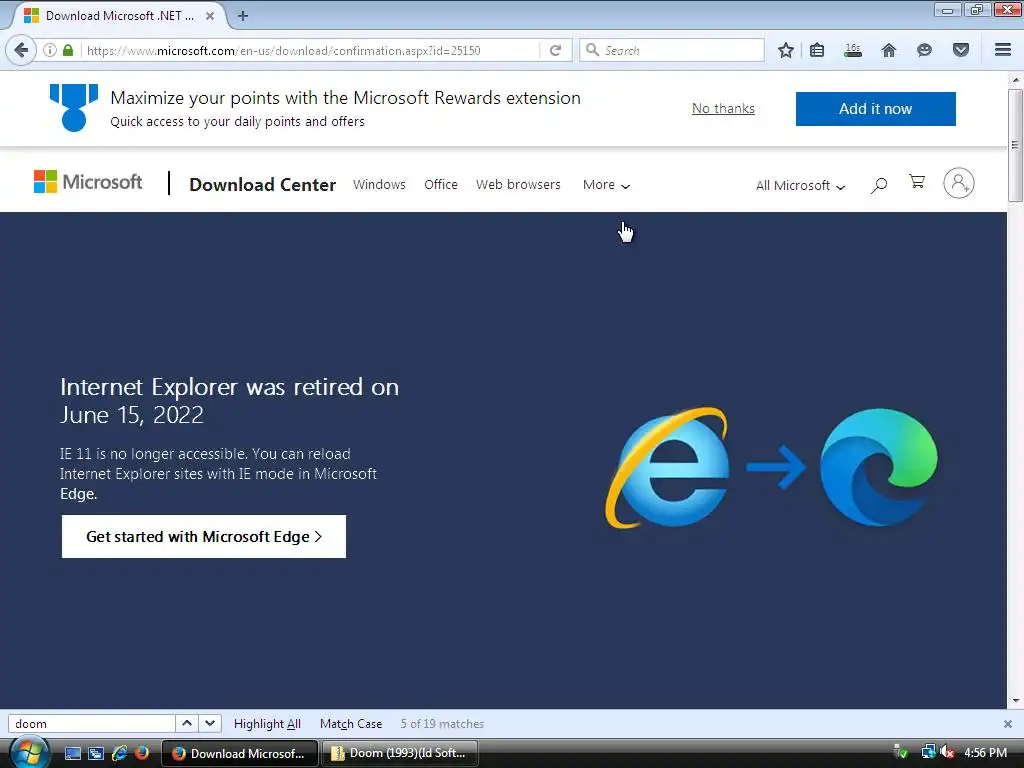Switch to Download Microsoft taskbar button
The image size is (1024, 768).
[239, 753]
